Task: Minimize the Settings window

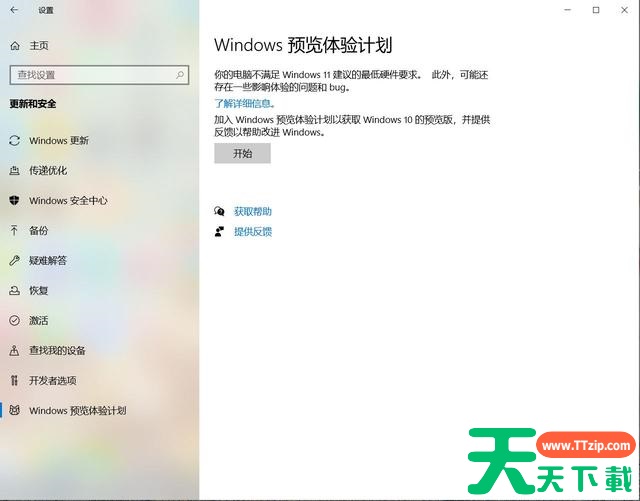Action: pyautogui.click(x=567, y=10)
